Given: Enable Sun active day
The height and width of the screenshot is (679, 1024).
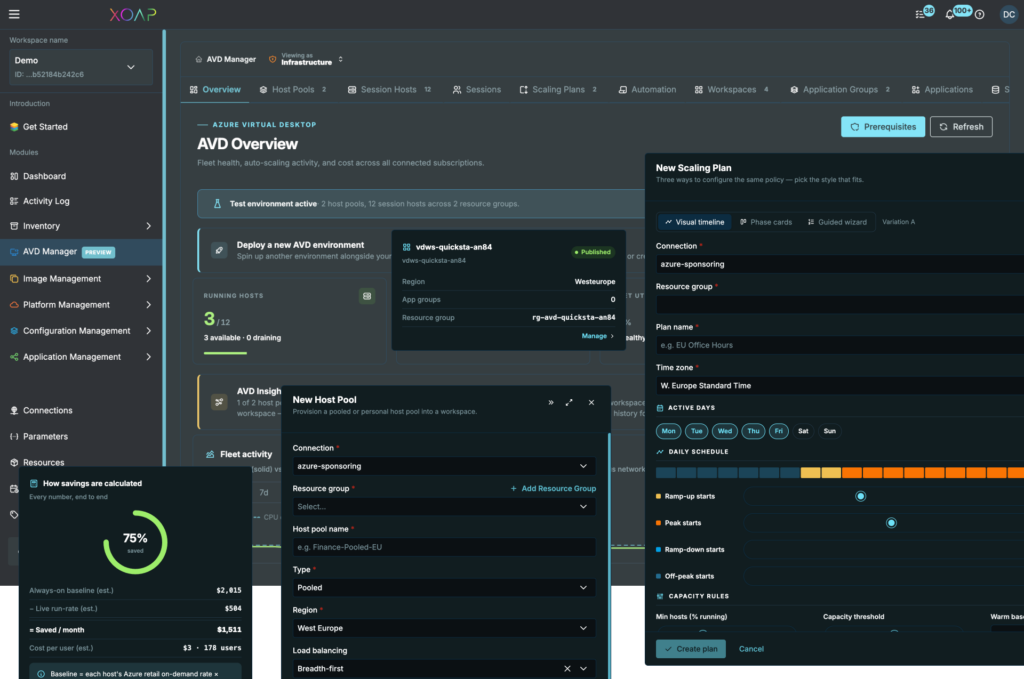Looking at the screenshot, I should [829, 431].
